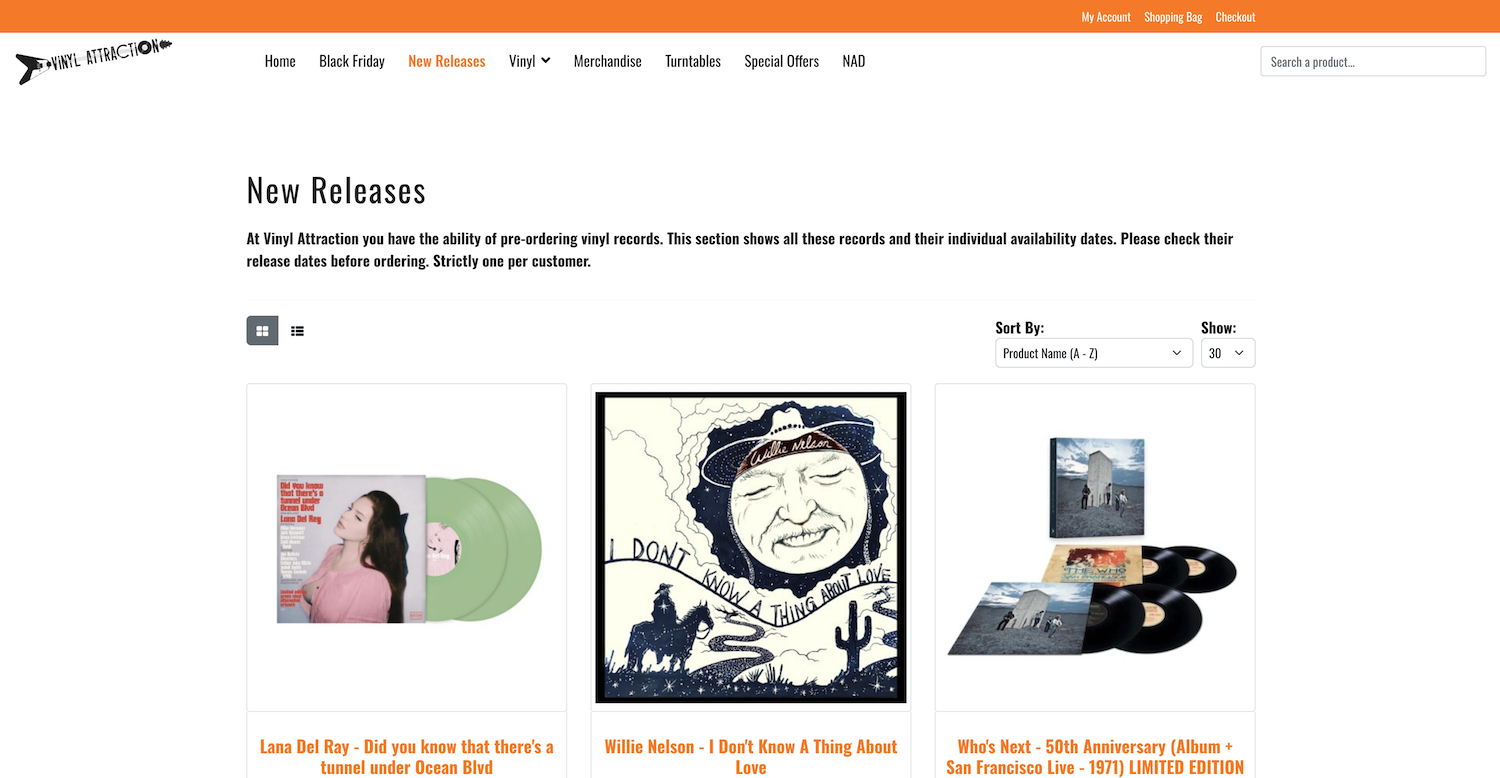The height and width of the screenshot is (778, 1500).
Task: Expand the Vinyl menu dropdown
Action: (529, 61)
